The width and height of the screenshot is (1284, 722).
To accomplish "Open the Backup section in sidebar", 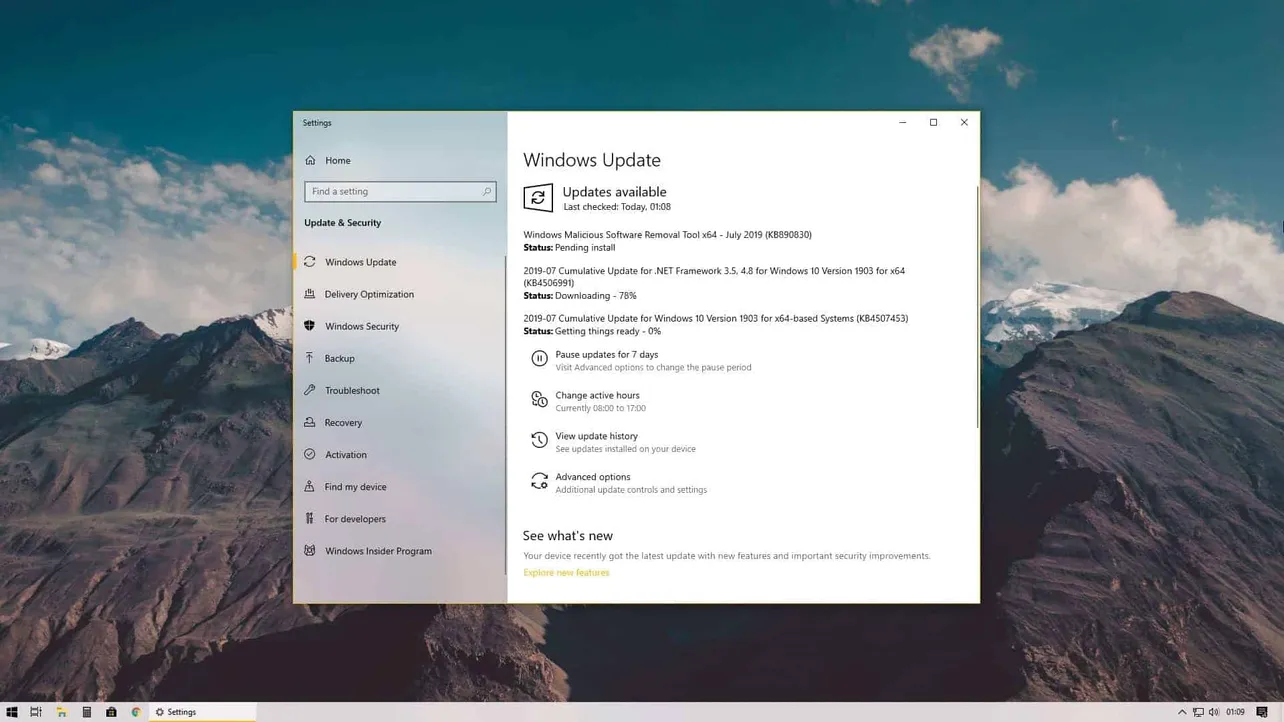I will tap(339, 358).
